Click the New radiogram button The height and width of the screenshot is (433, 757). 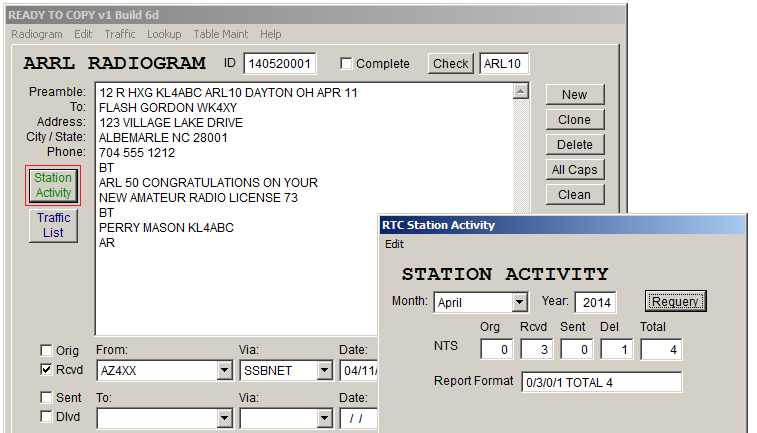pos(575,95)
